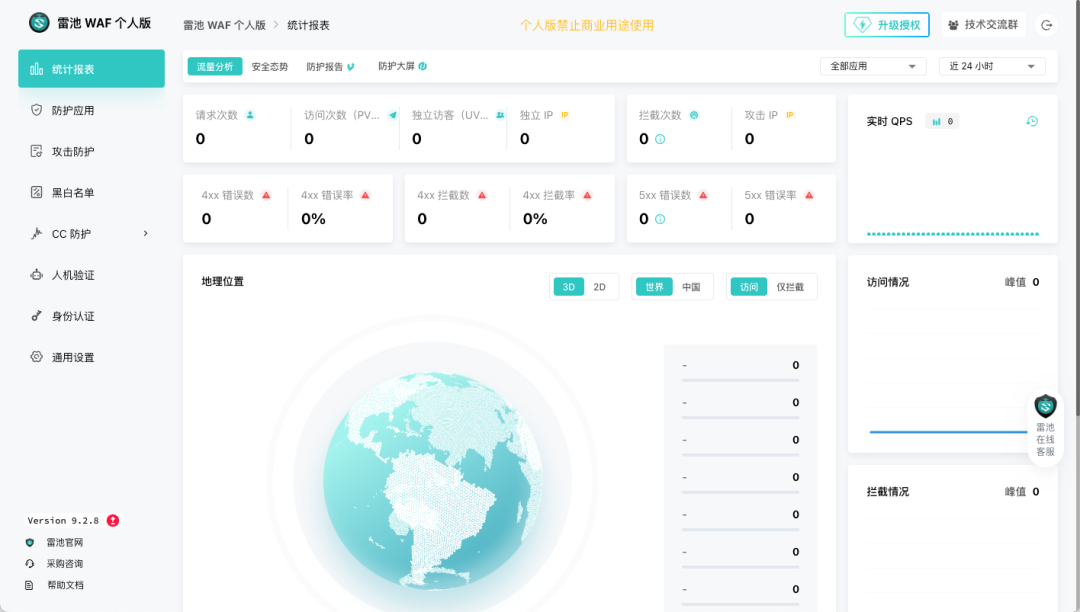Click the shield icon next to 雷池官网
1080x612 pixels.
pos(30,542)
